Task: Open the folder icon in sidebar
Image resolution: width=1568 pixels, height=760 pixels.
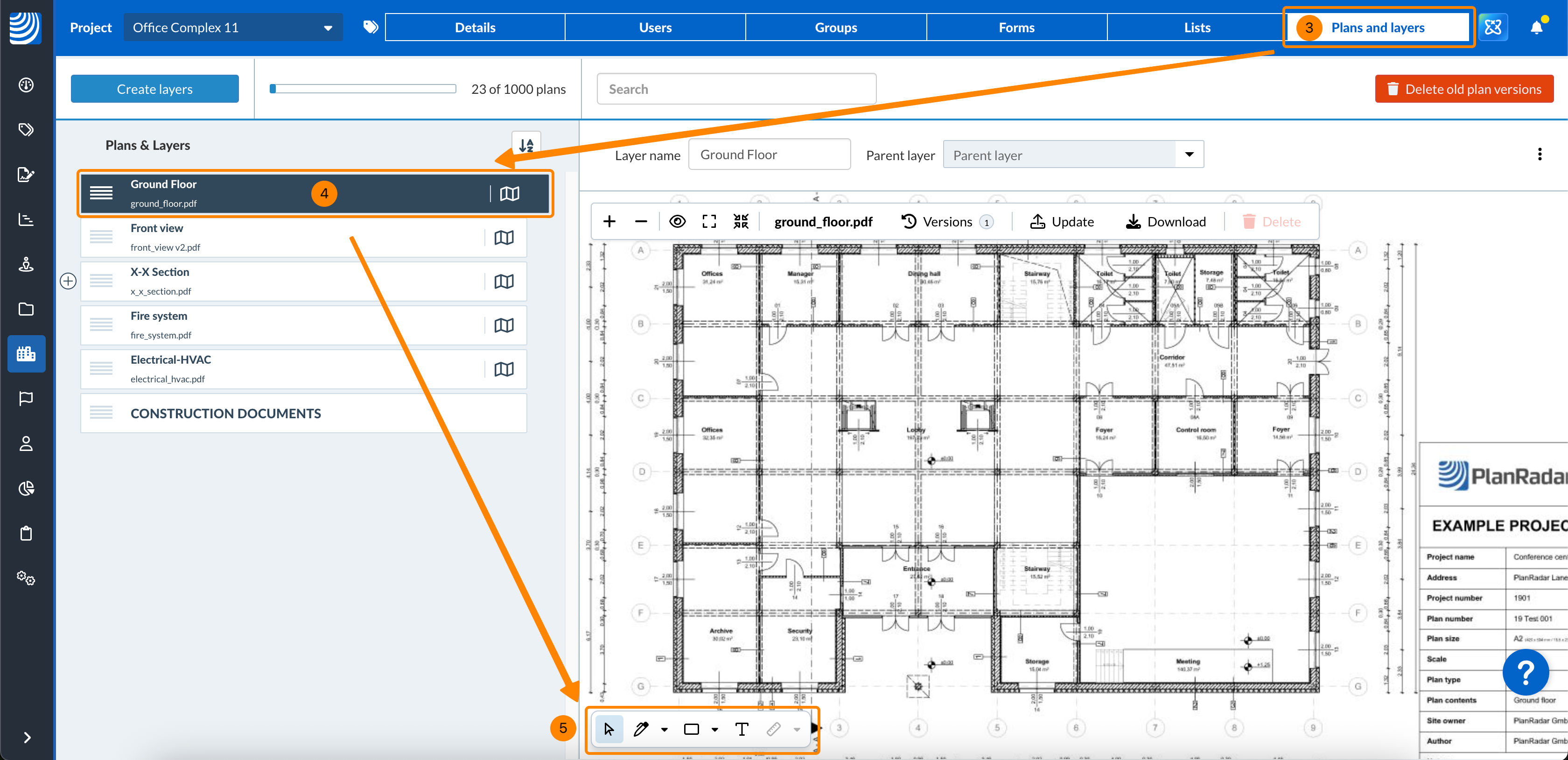Action: click(x=26, y=310)
